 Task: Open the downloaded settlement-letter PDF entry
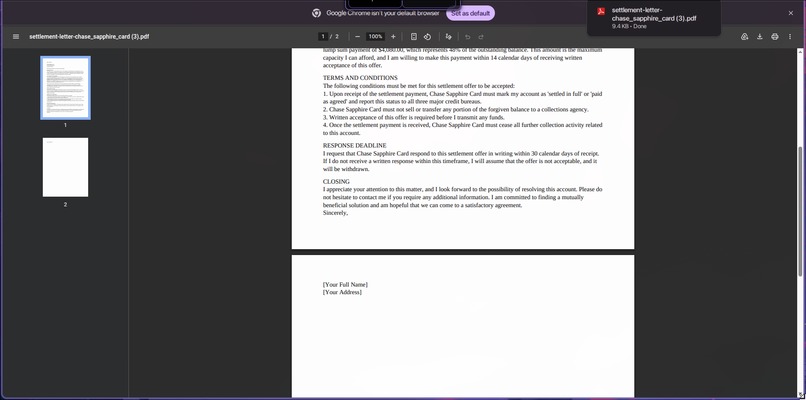pyautogui.click(x=654, y=18)
